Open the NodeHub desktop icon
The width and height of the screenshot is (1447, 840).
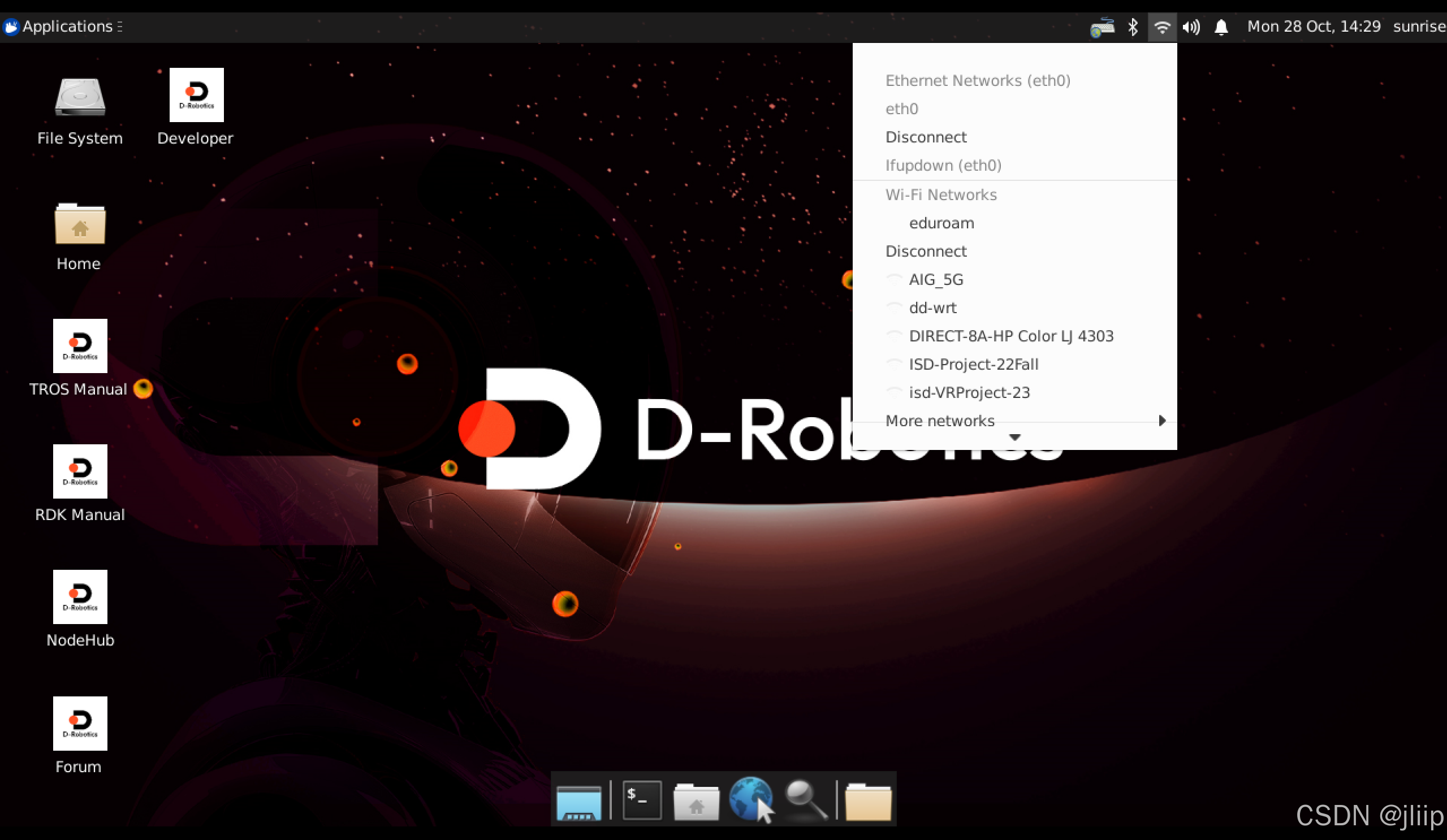point(80,597)
